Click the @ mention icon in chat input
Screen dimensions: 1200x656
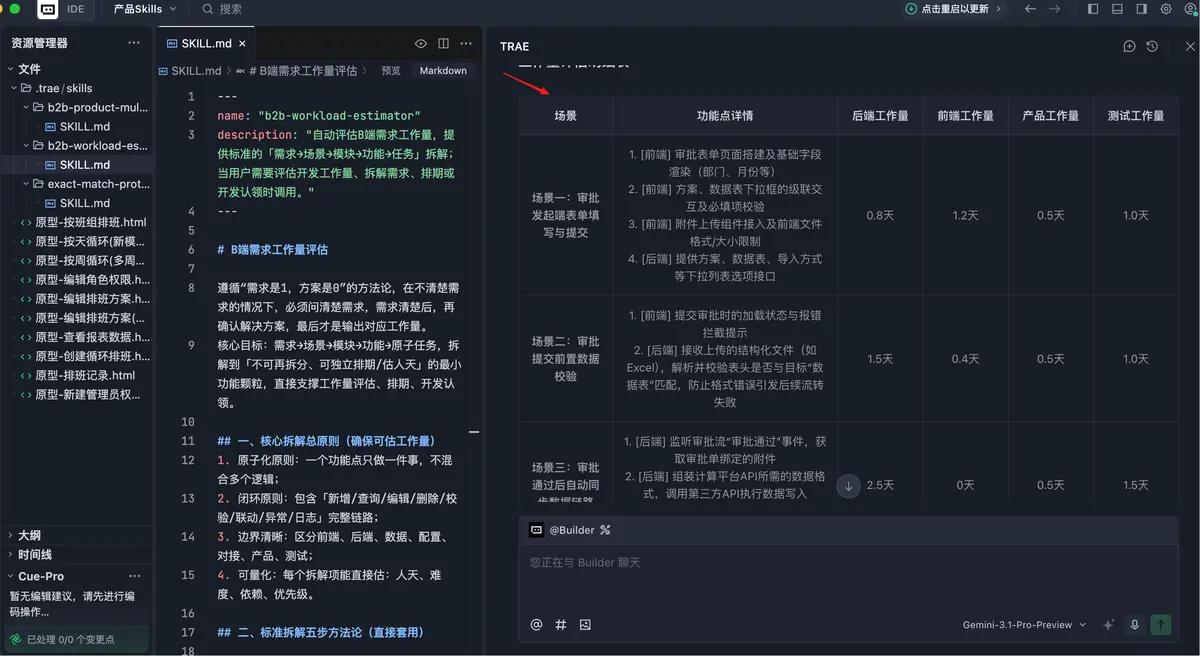pos(536,624)
